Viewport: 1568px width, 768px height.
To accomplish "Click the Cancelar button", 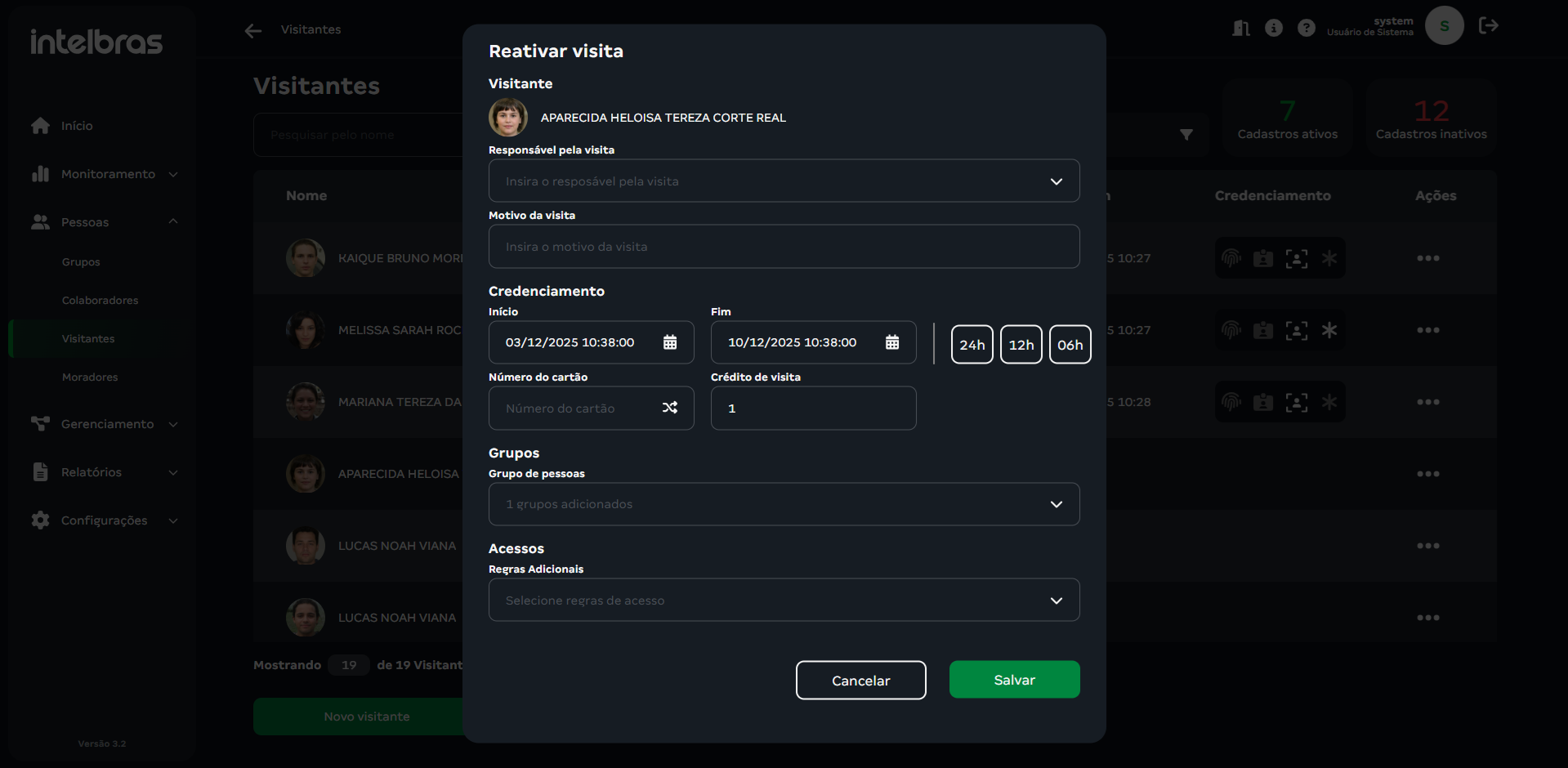I will coord(860,681).
